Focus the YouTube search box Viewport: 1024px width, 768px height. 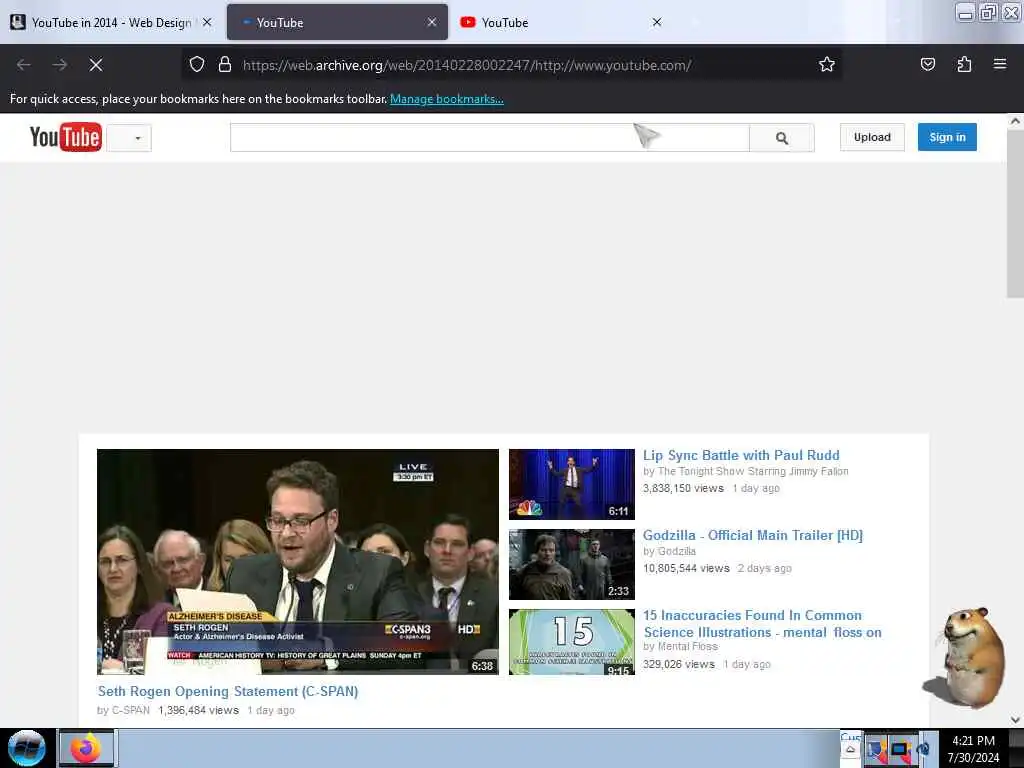[490, 138]
